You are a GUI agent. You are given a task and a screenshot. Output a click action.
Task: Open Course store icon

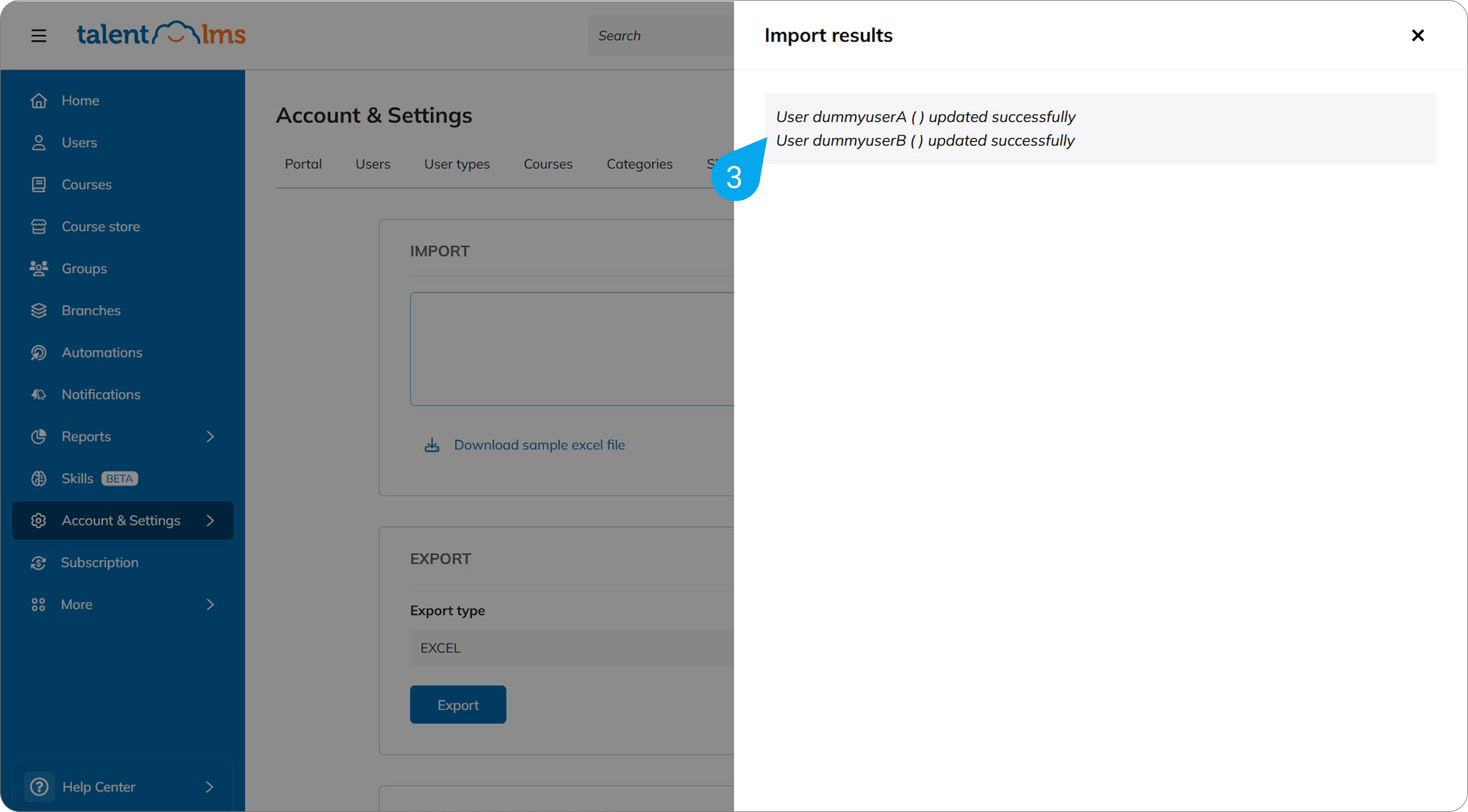click(39, 227)
